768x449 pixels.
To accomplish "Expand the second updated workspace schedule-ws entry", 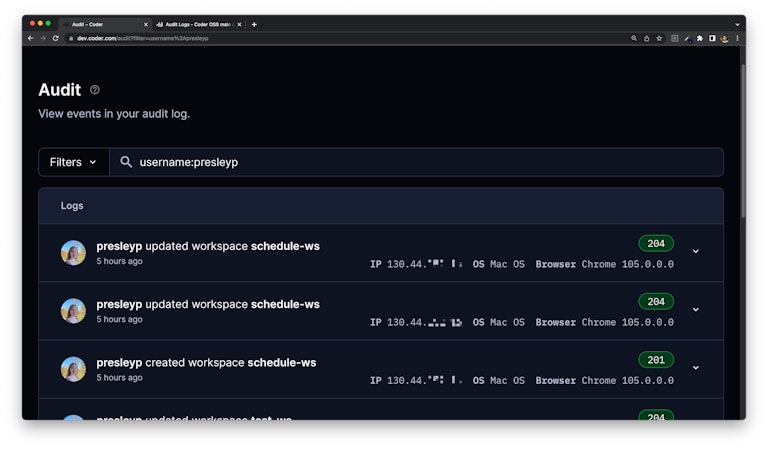I will [x=696, y=309].
